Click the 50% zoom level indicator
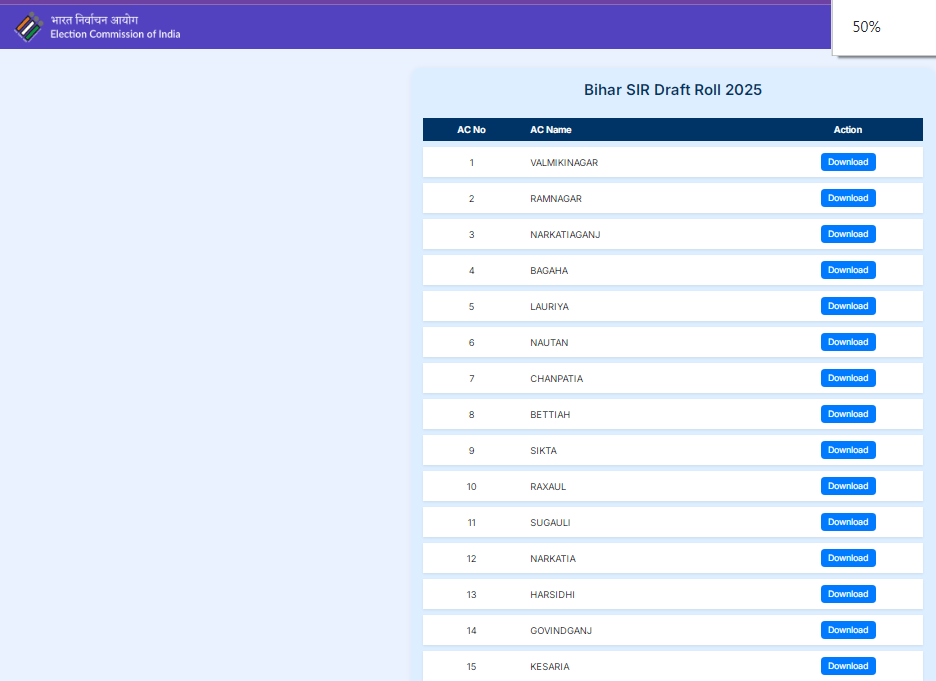This screenshot has width=936, height=681. (864, 27)
